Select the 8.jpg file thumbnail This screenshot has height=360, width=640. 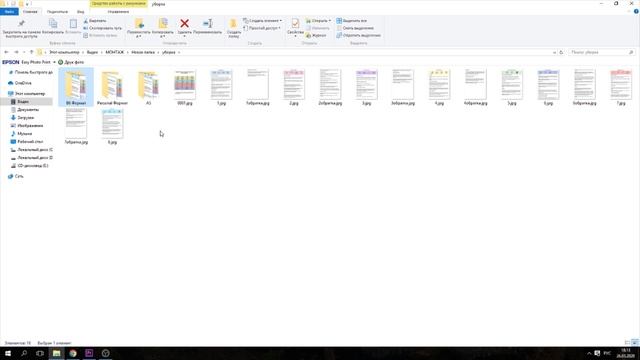click(x=112, y=126)
